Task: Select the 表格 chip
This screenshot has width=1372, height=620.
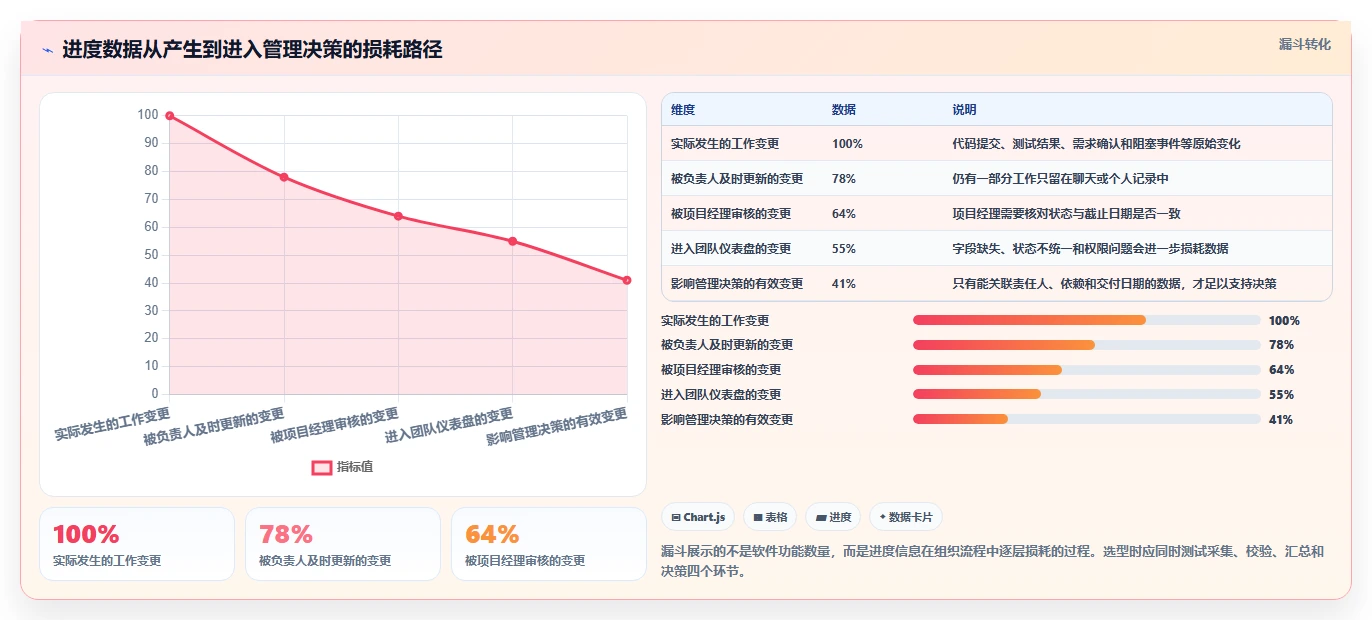Action: click(770, 517)
